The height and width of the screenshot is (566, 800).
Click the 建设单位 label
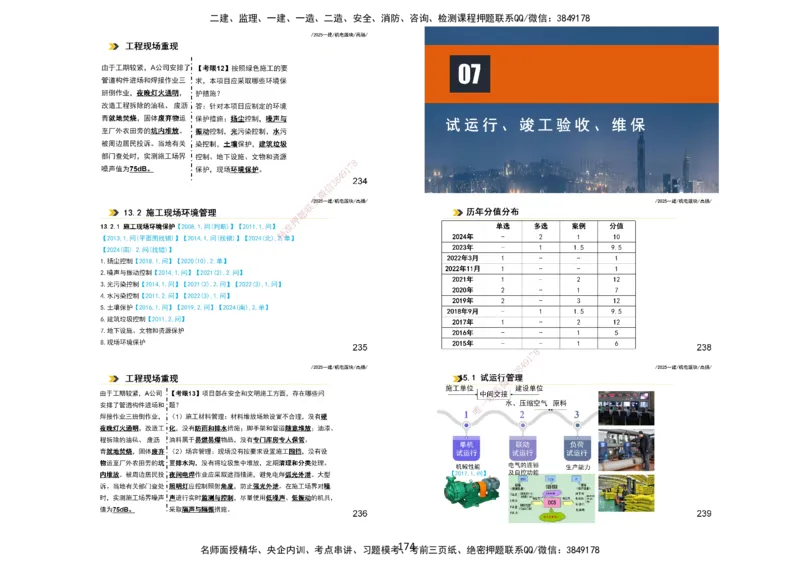click(529, 388)
